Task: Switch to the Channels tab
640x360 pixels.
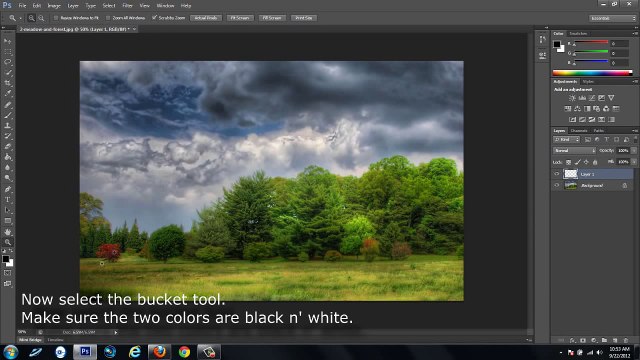Action: click(579, 131)
